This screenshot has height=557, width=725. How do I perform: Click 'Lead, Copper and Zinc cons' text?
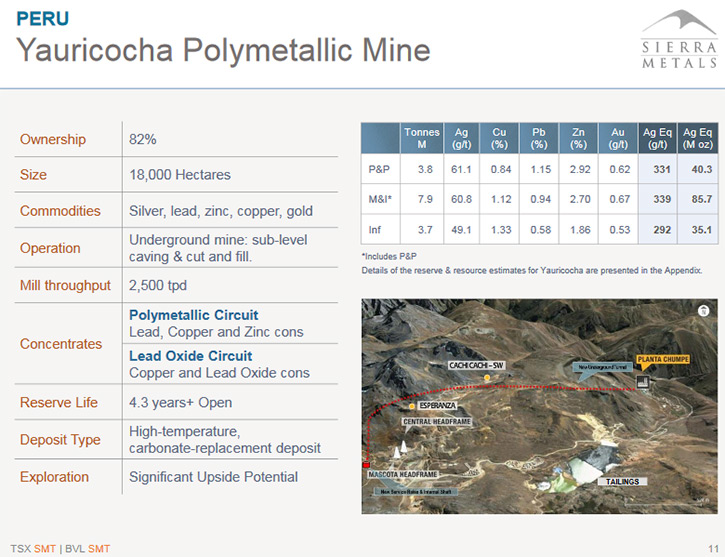click(216, 332)
